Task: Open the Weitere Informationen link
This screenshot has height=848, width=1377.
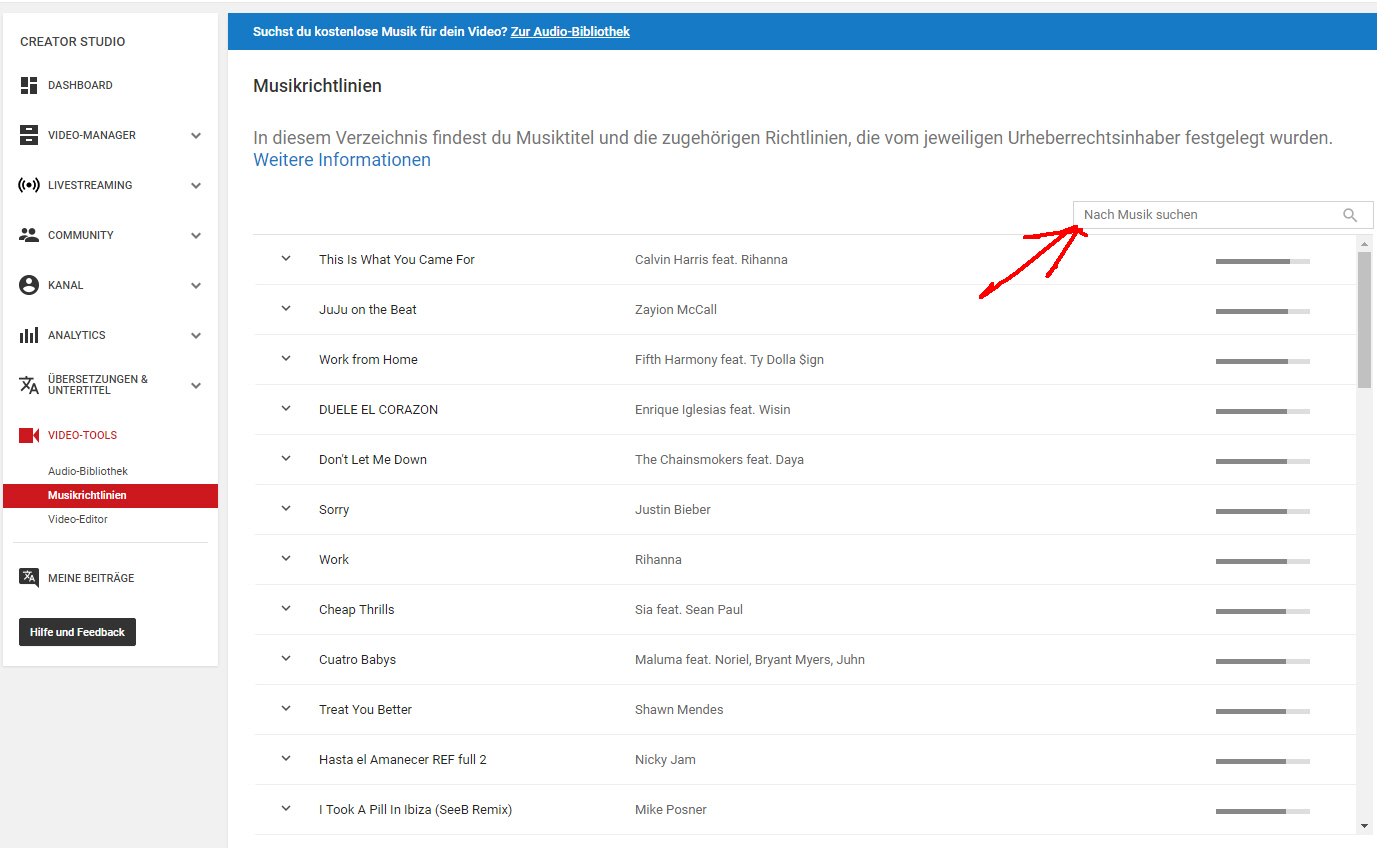Action: point(342,160)
